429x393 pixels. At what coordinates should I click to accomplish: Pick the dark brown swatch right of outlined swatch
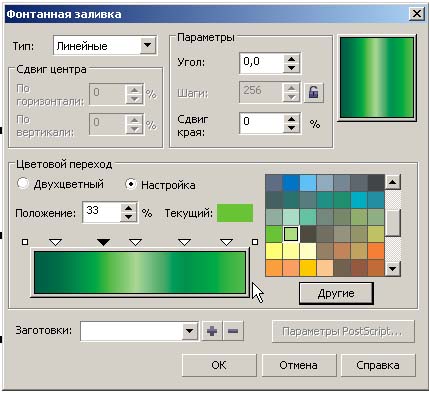click(x=308, y=234)
